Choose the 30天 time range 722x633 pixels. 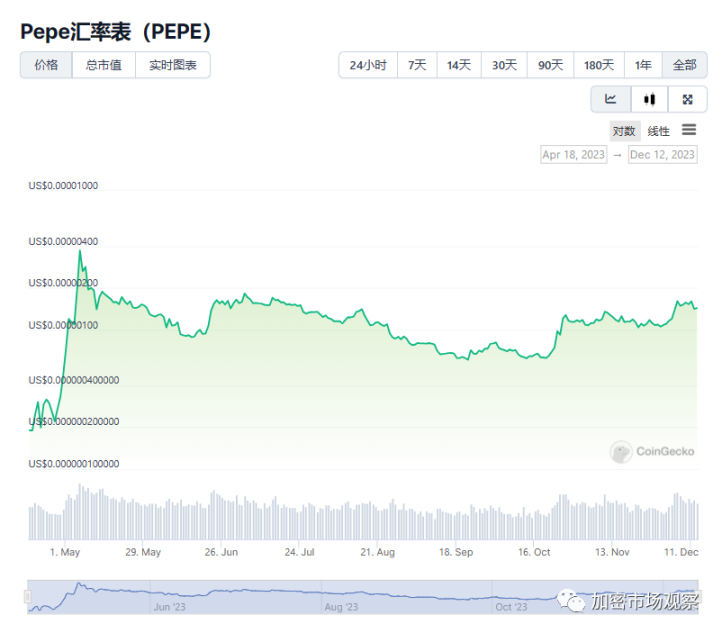[504, 65]
